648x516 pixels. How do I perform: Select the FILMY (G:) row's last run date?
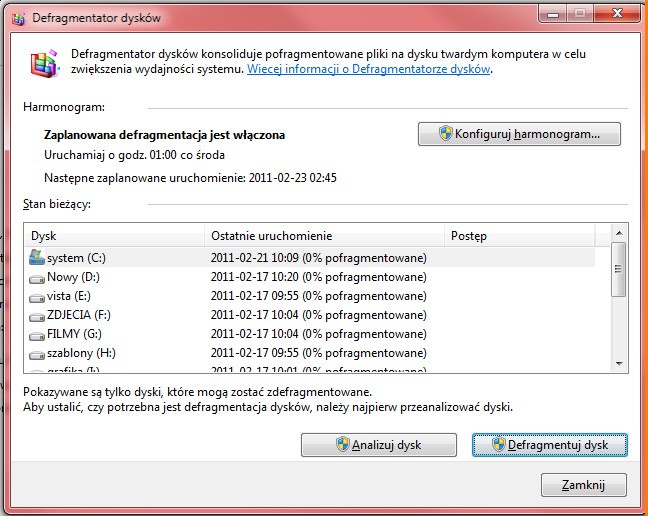coord(318,334)
